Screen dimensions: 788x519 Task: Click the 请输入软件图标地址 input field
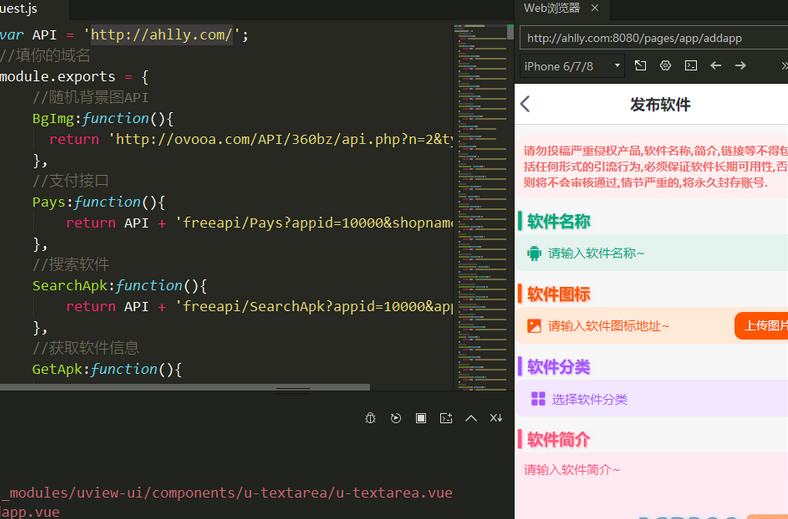(x=630, y=326)
